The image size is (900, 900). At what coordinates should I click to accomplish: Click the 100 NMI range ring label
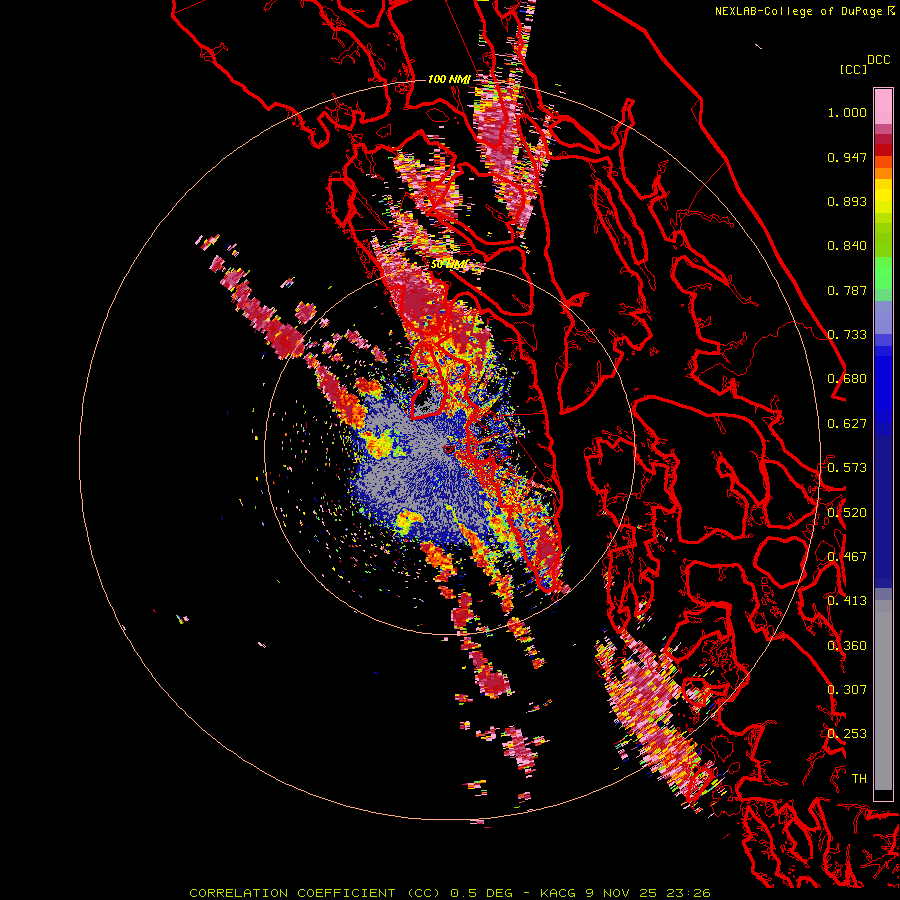(449, 79)
